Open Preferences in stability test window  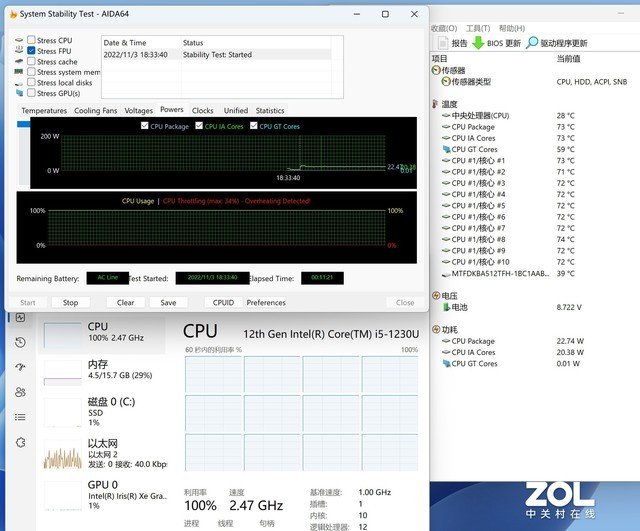pyautogui.click(x=266, y=302)
